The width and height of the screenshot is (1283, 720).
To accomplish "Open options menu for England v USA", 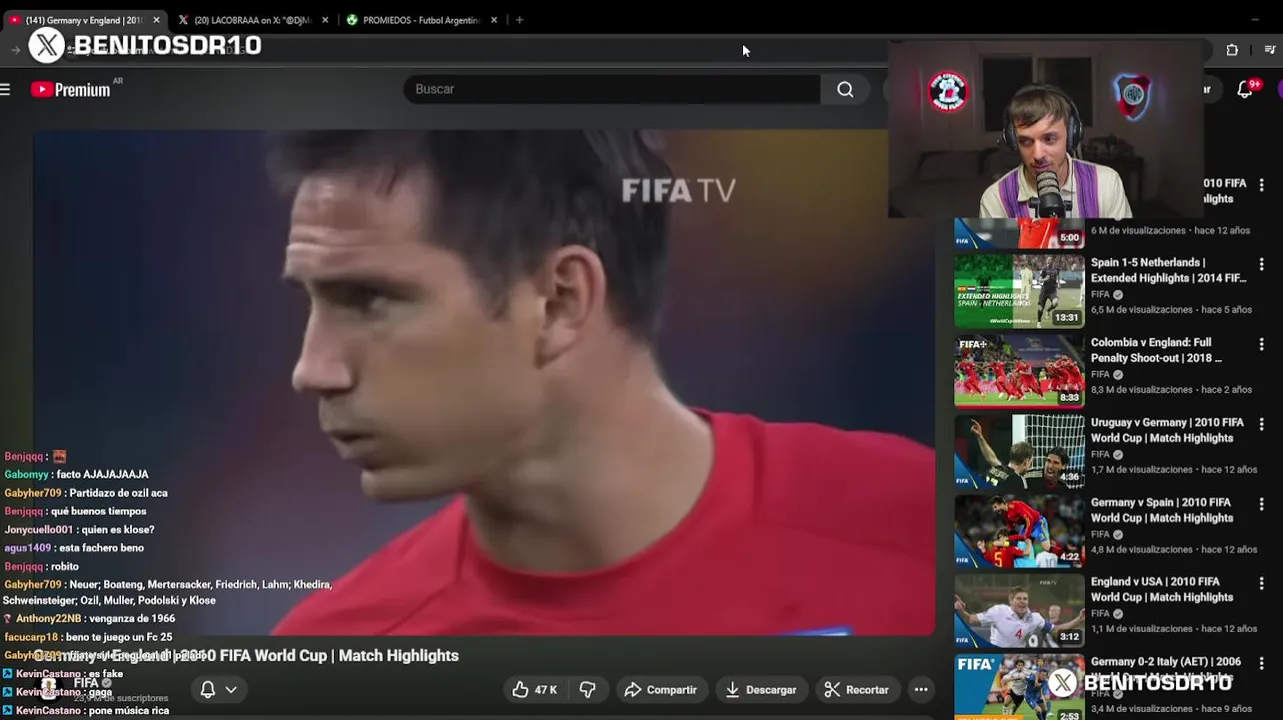I will pos(1261,584).
